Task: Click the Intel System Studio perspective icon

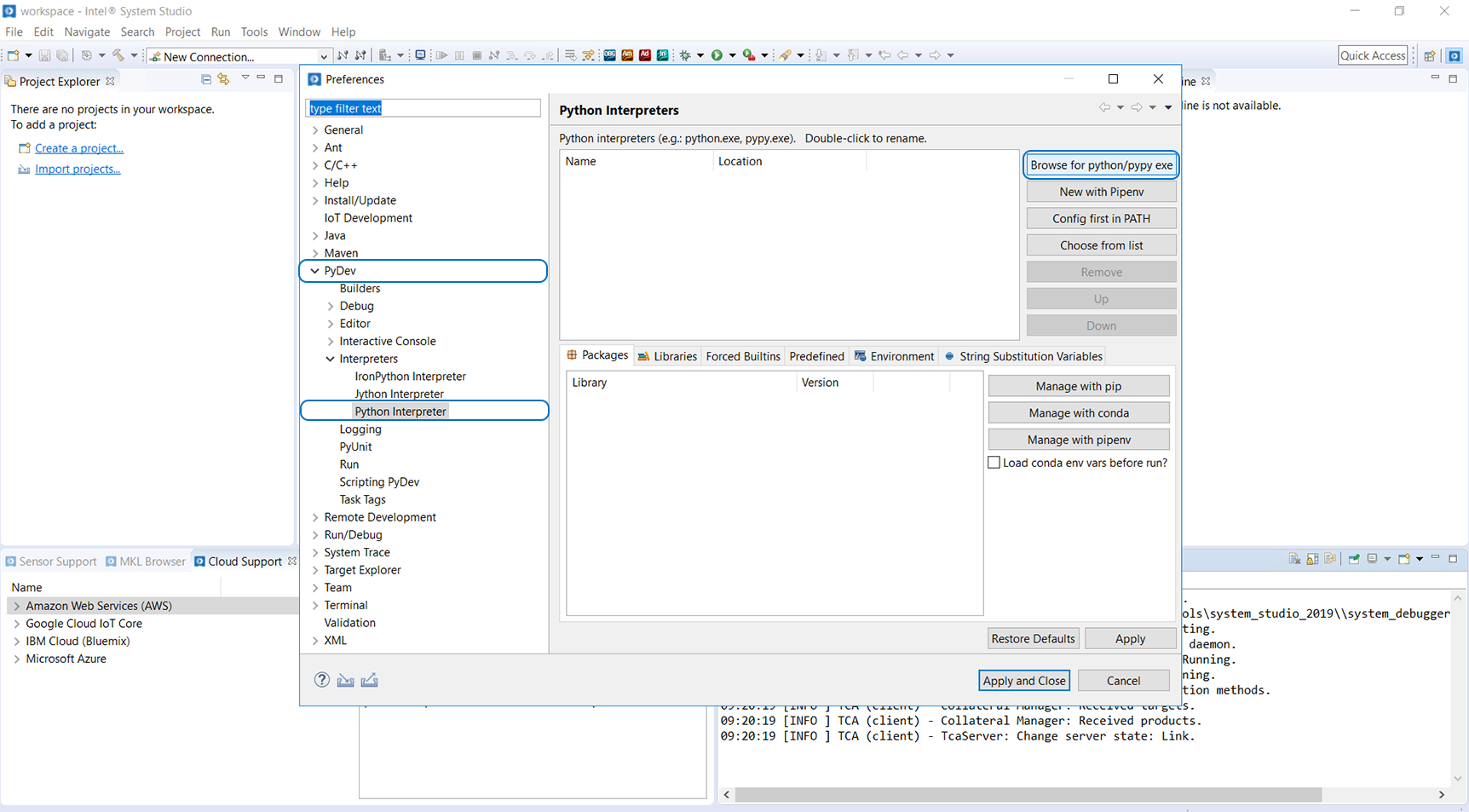Action: [x=1455, y=55]
